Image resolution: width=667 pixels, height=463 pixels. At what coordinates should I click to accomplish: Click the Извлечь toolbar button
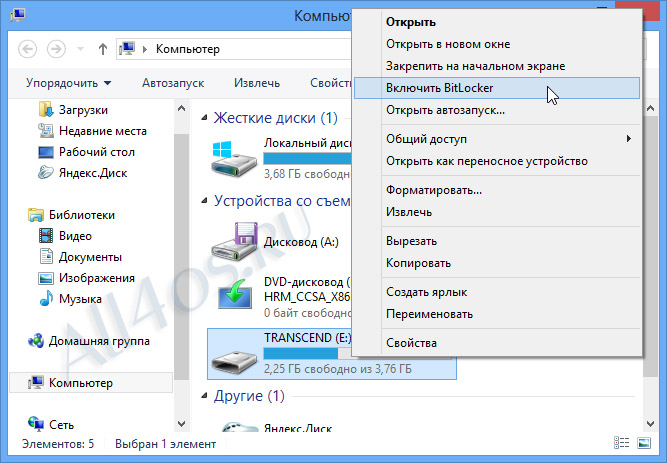pos(257,83)
